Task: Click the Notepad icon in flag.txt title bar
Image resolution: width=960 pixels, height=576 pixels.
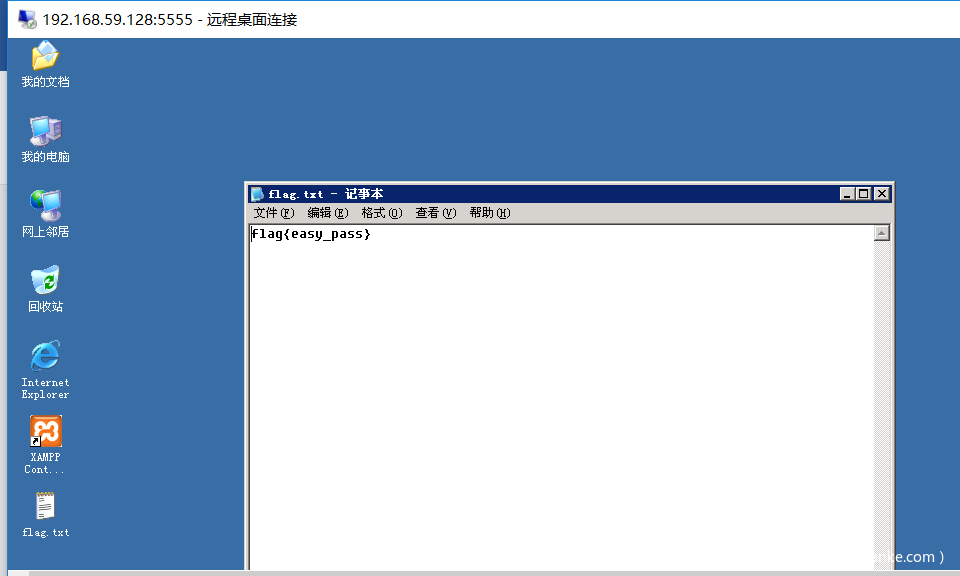Action: pos(257,194)
